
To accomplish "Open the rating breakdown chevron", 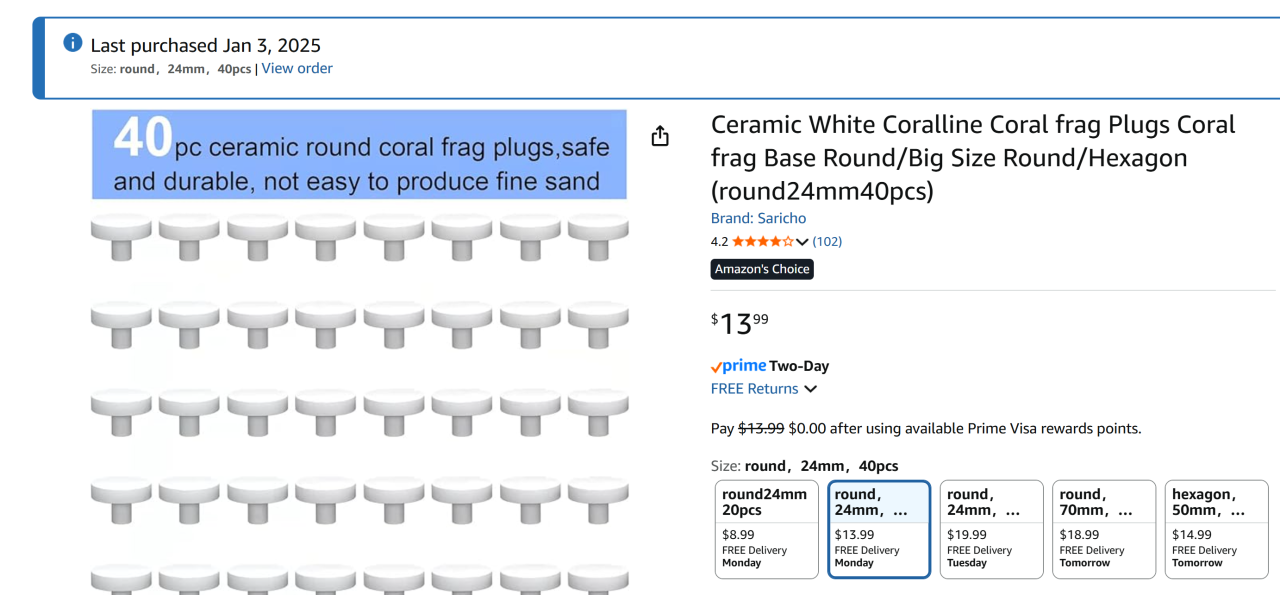I will pos(802,242).
